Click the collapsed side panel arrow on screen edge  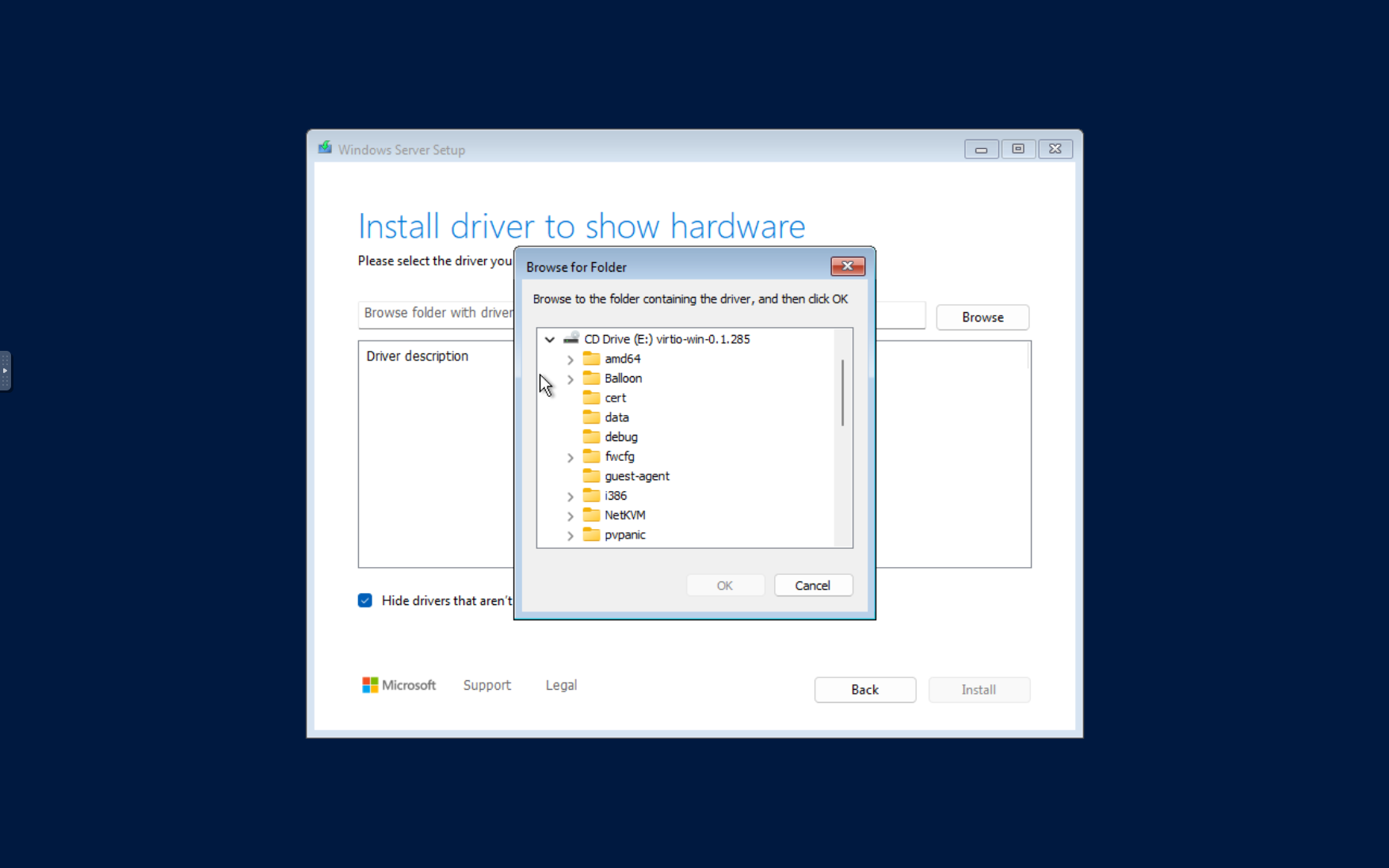pos(5,371)
